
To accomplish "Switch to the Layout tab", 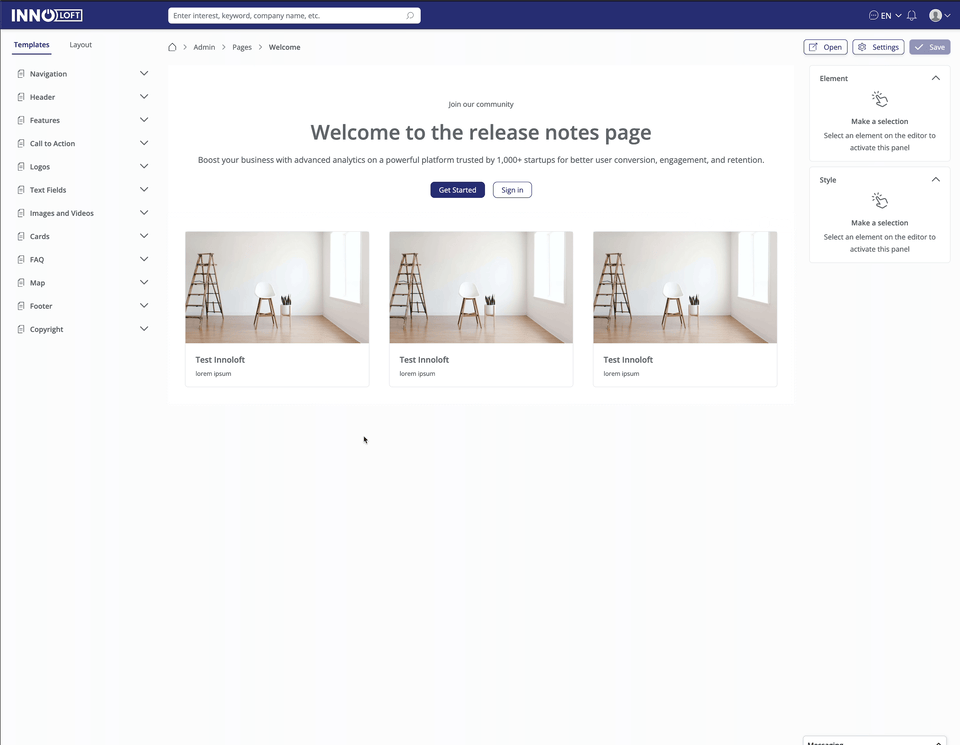I will (80, 45).
